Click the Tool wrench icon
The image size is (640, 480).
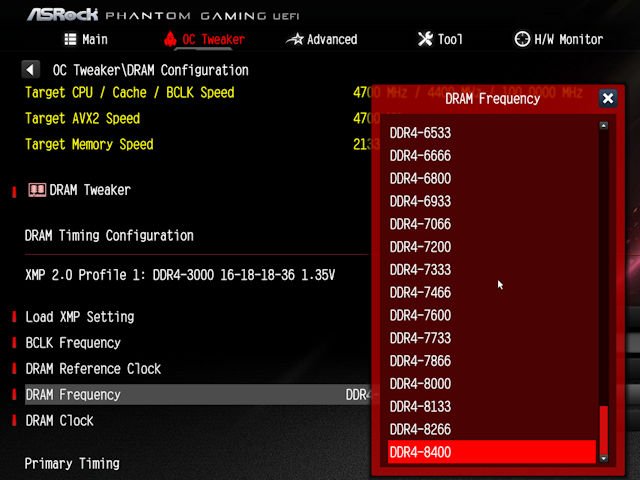pos(425,39)
